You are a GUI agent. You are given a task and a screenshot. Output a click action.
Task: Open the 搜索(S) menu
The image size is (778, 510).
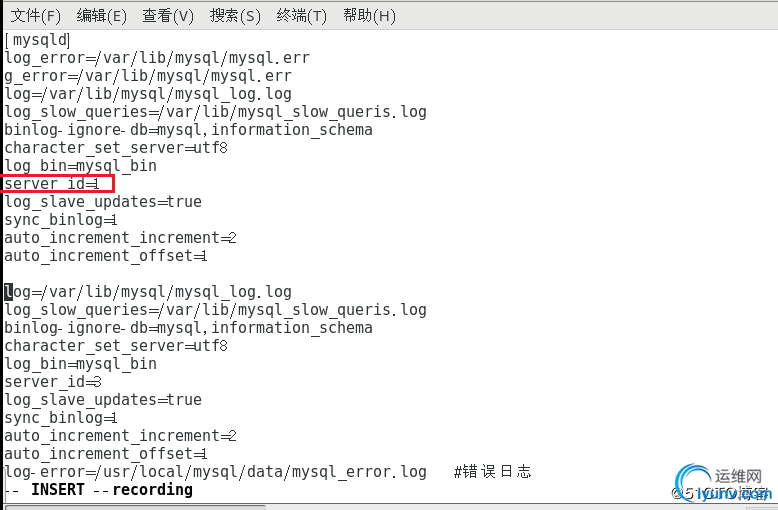coord(235,16)
